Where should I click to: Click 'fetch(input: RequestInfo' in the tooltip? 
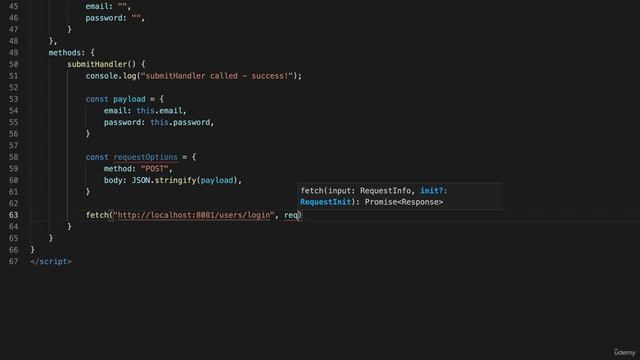tap(356, 191)
